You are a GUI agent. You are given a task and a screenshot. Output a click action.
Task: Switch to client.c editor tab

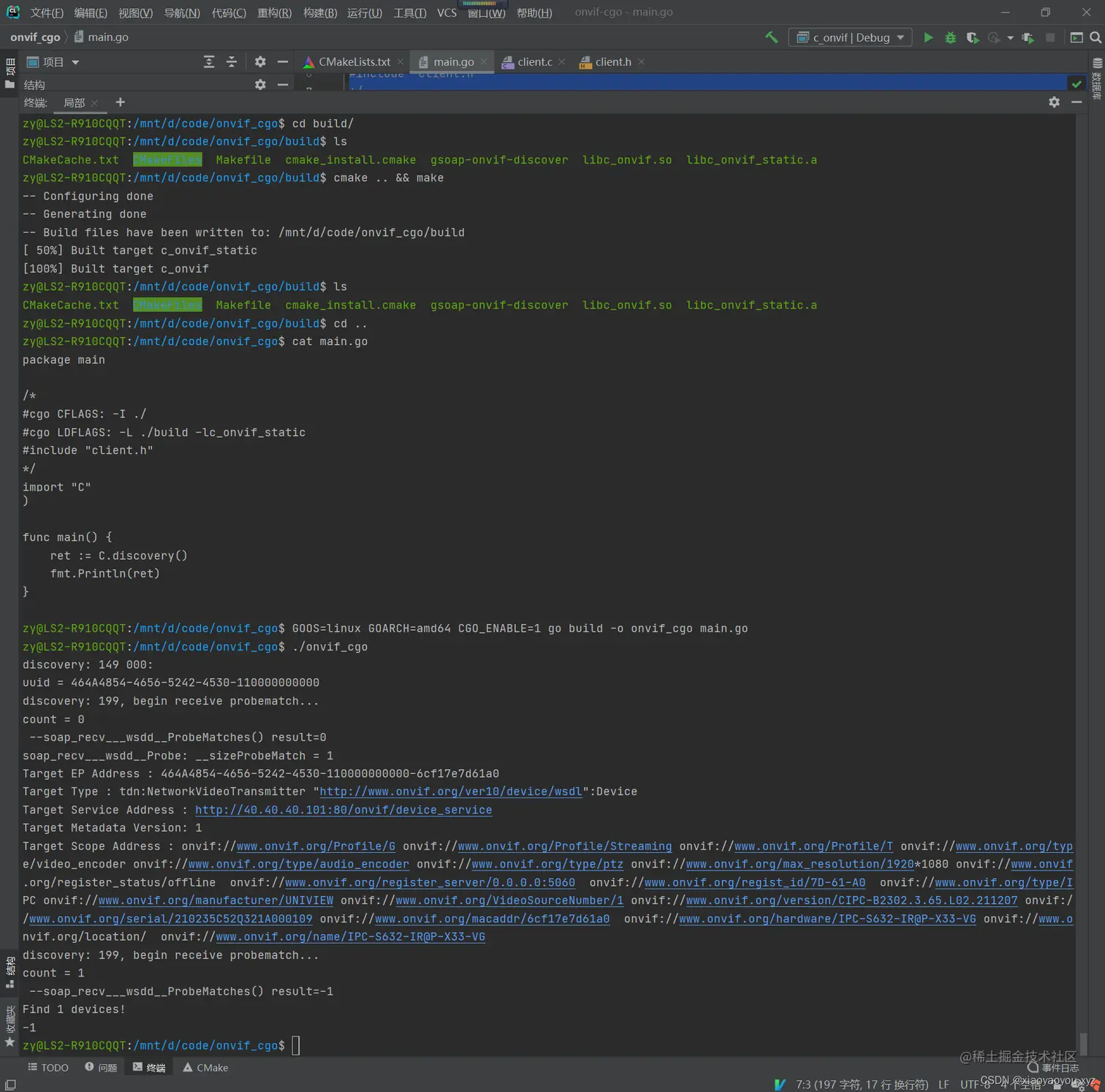point(534,62)
